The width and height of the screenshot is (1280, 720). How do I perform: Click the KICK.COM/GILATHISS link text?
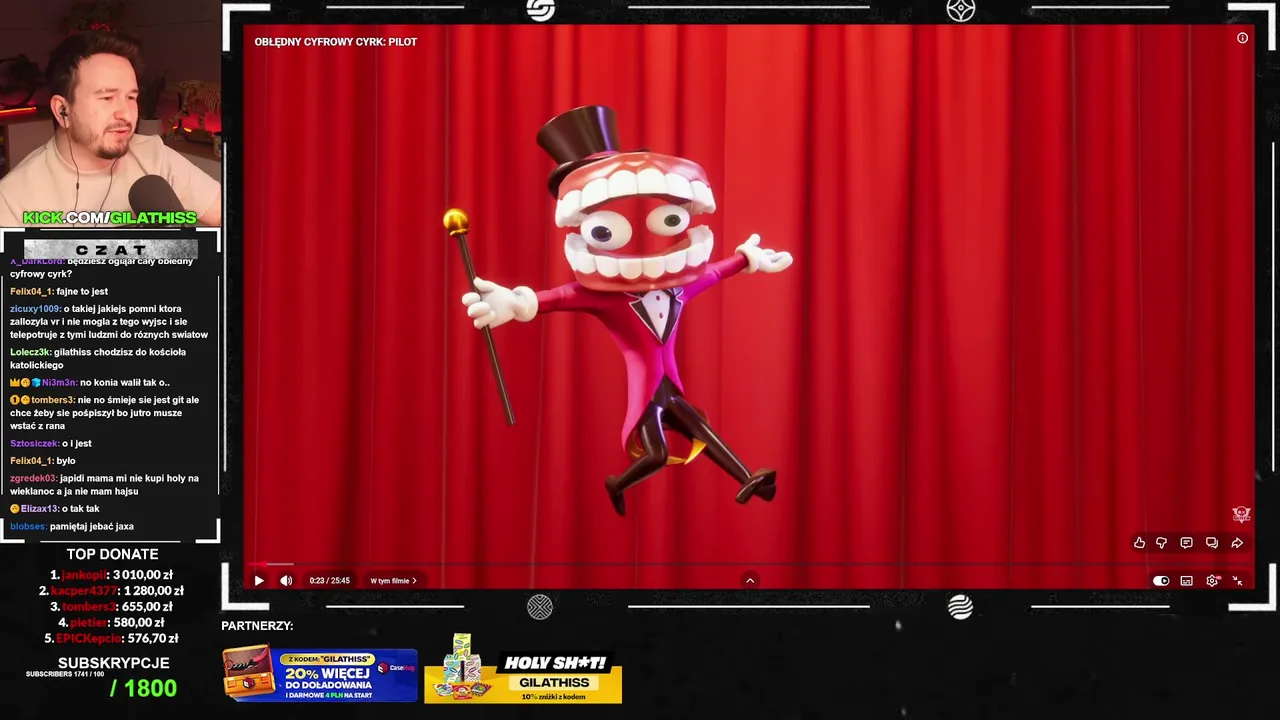[x=110, y=218]
